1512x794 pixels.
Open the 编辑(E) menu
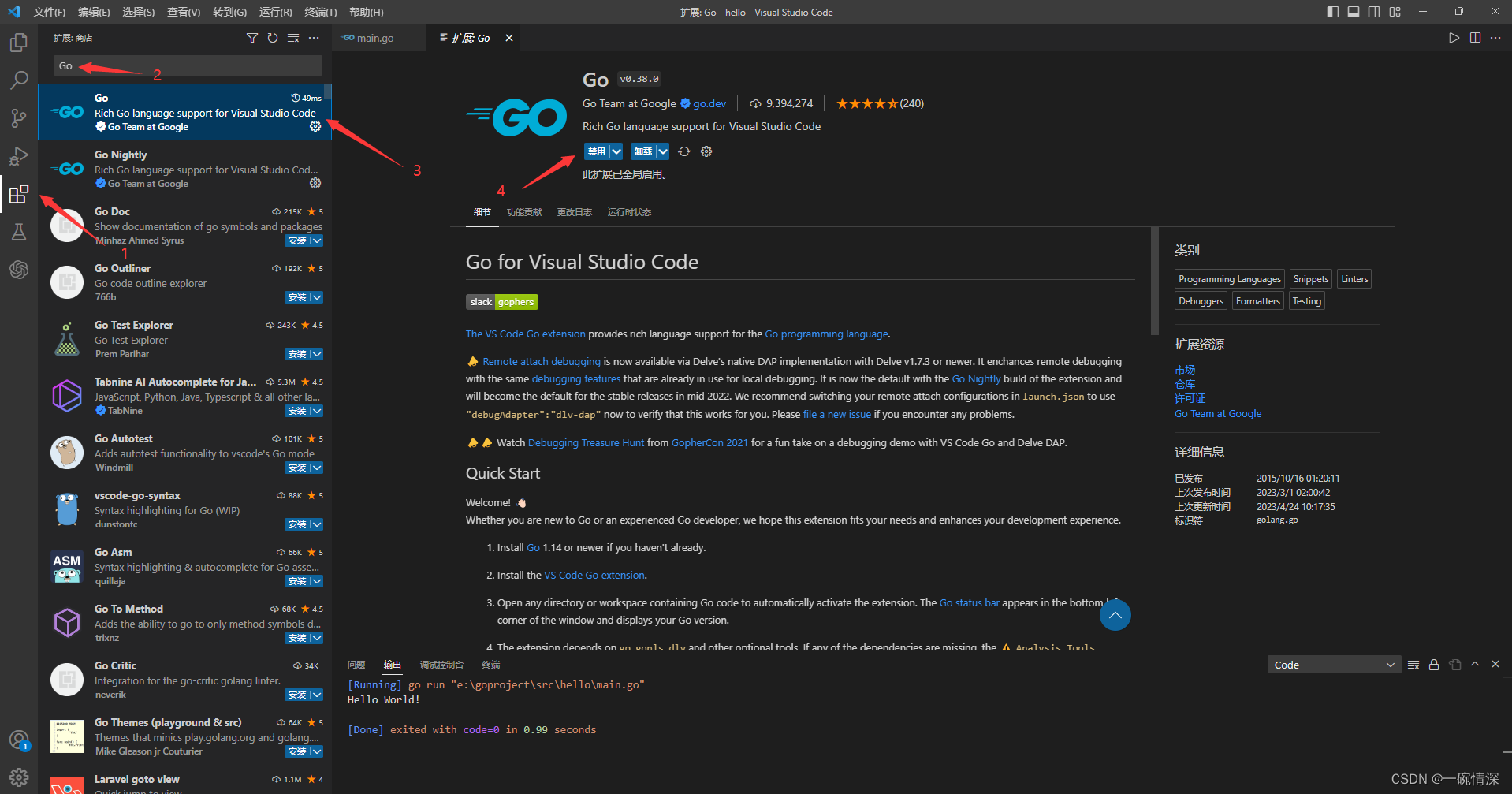click(x=94, y=12)
